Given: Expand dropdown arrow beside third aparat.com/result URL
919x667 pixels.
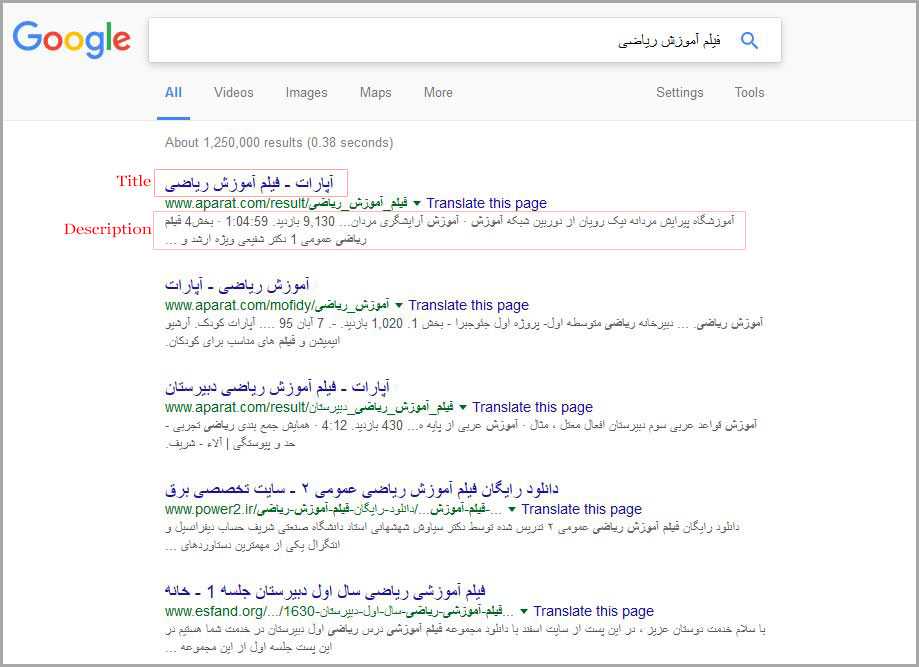Looking at the screenshot, I should [463, 407].
